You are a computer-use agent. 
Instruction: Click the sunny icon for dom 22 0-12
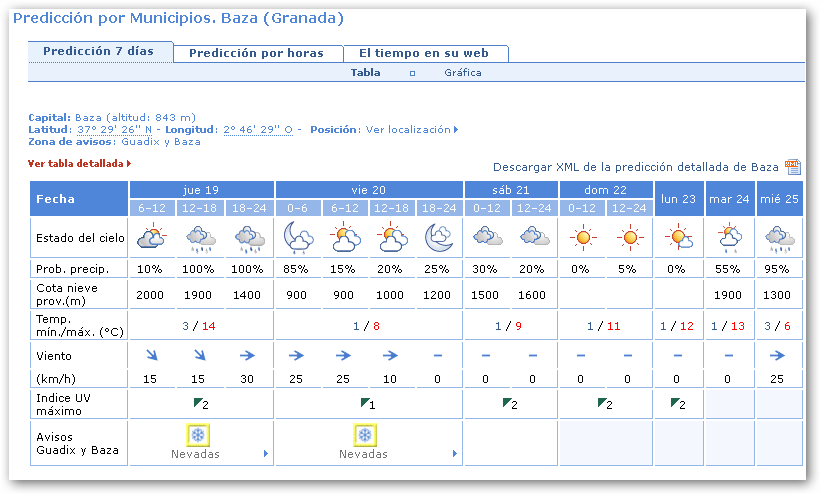[x=583, y=238]
